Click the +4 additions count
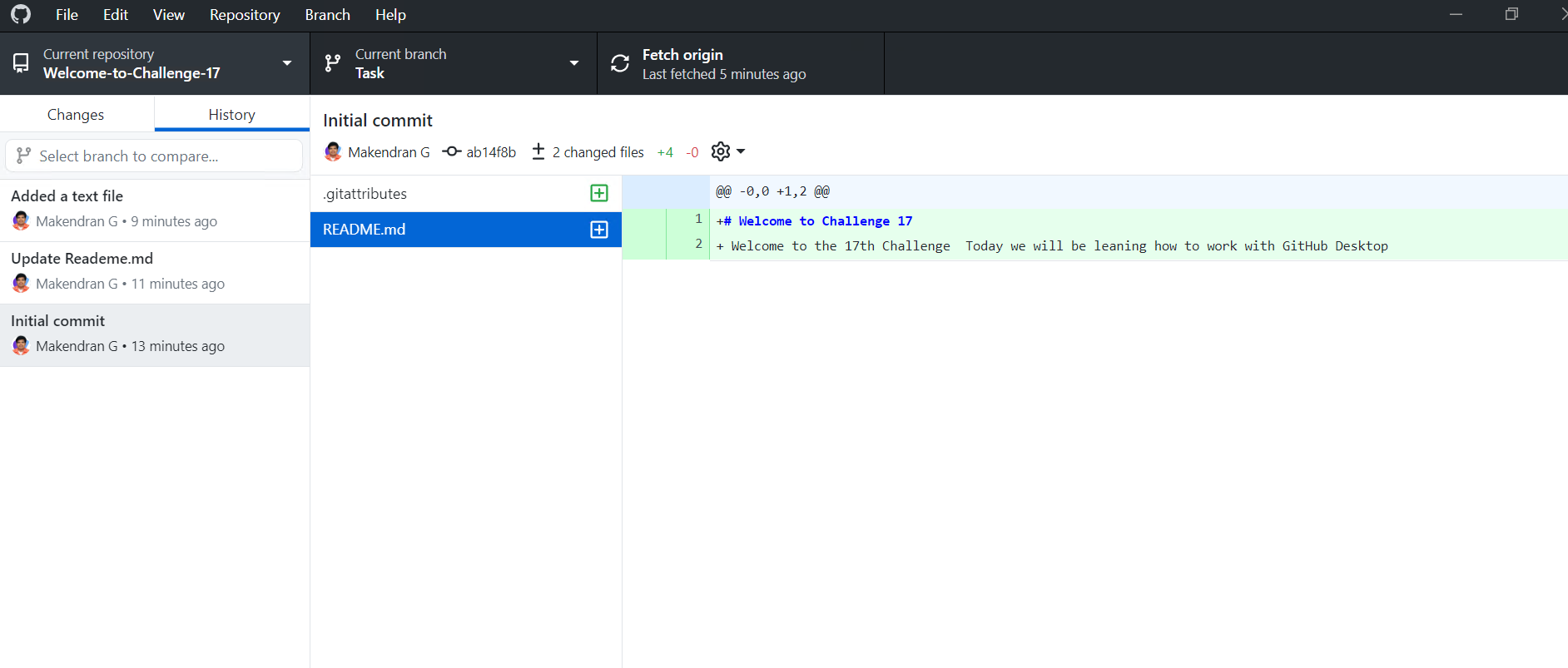Screen dimensions: 1568x668 (665, 152)
